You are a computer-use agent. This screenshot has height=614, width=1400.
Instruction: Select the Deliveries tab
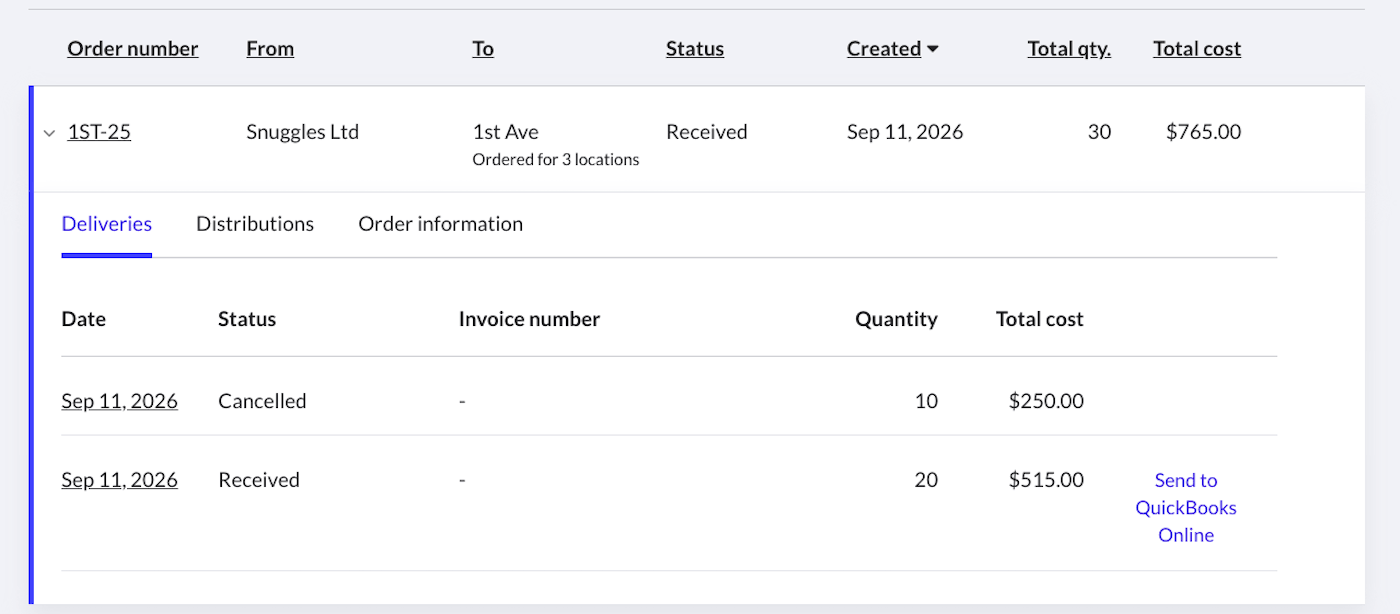click(107, 224)
